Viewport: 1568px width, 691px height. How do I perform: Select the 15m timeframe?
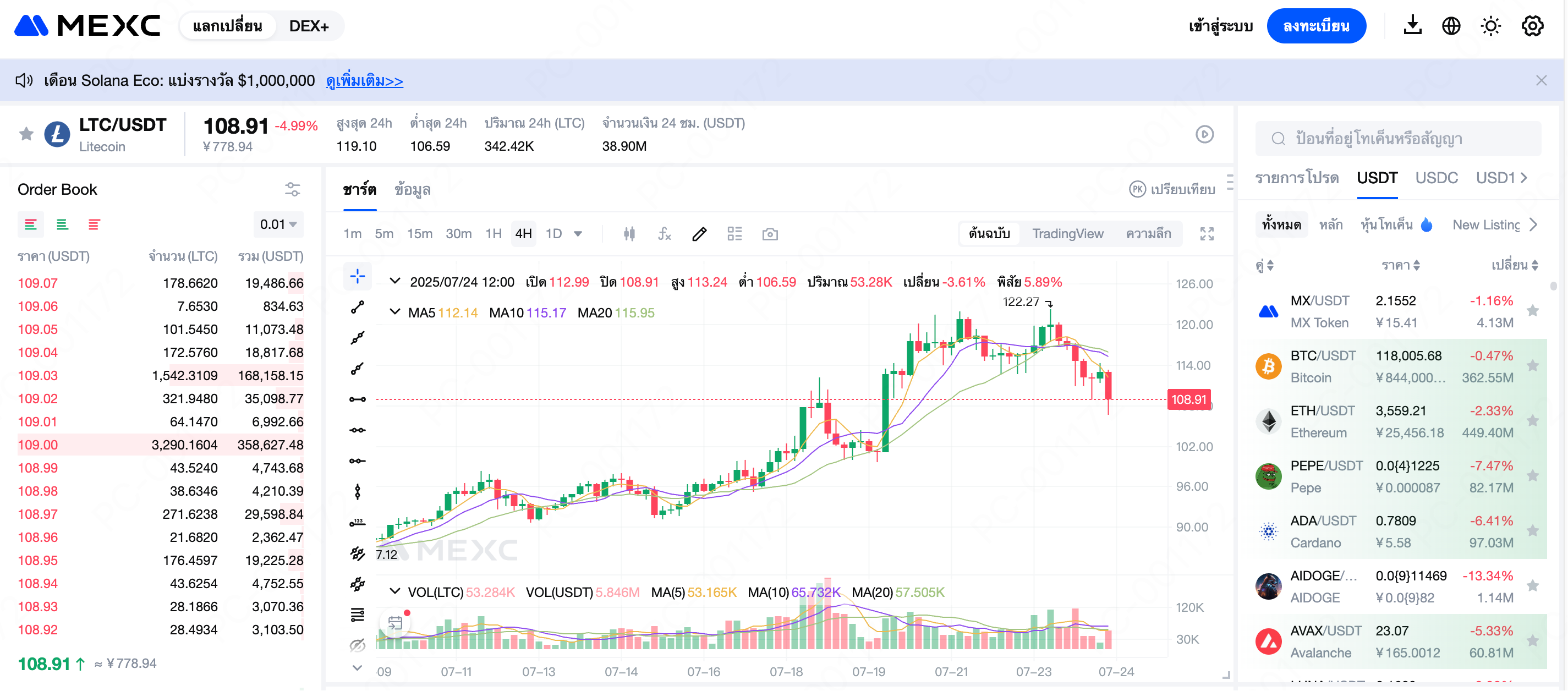[x=419, y=234]
